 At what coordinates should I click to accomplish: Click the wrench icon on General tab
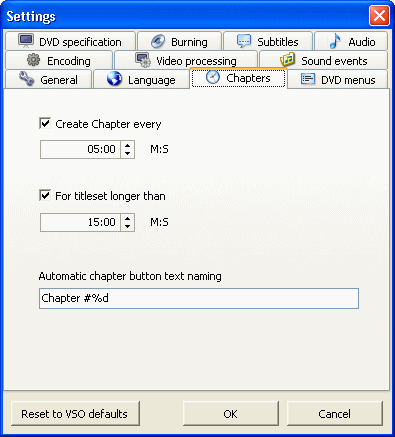[26, 79]
